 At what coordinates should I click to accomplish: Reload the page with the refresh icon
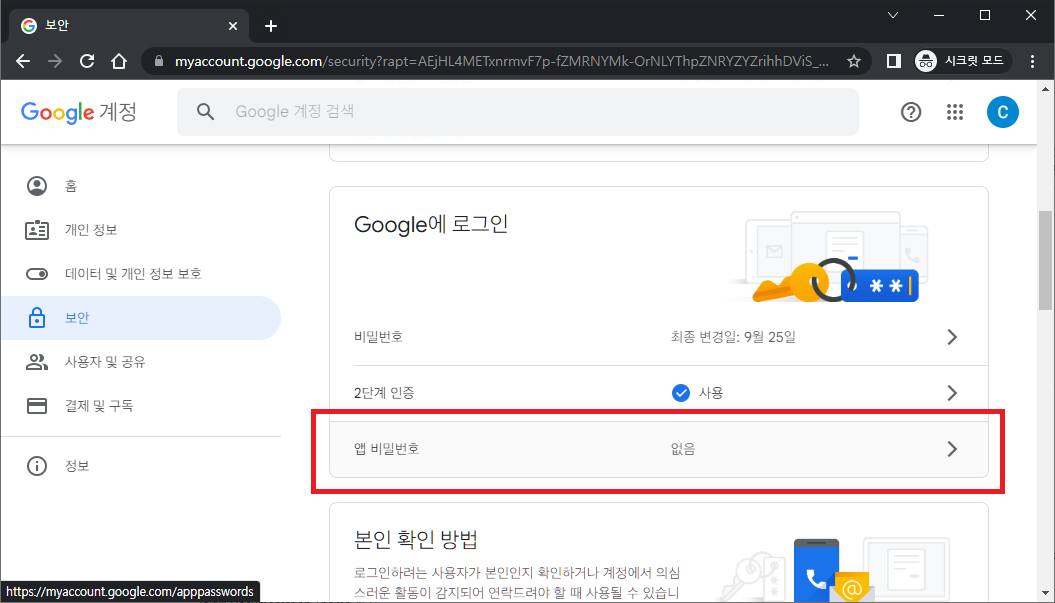[x=87, y=61]
